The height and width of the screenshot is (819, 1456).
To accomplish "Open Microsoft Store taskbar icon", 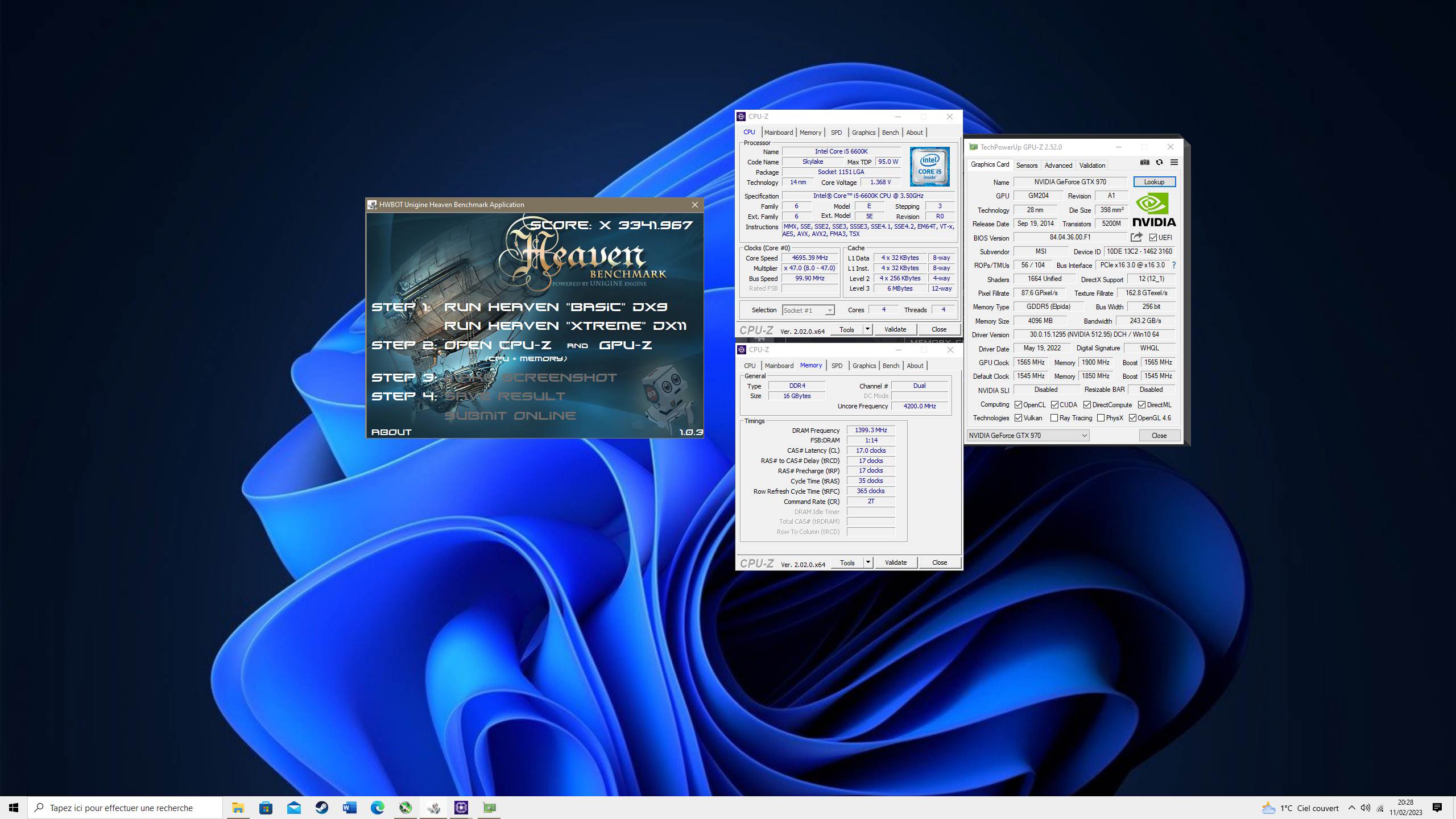I will click(x=266, y=808).
